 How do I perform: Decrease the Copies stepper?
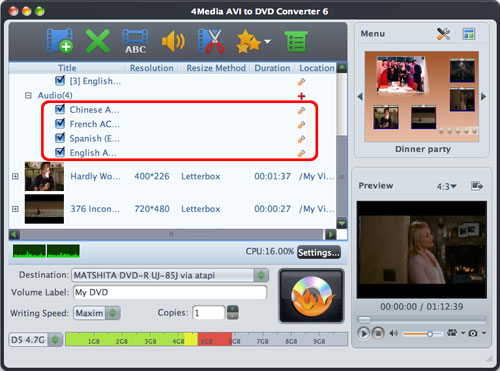pyautogui.click(x=233, y=316)
